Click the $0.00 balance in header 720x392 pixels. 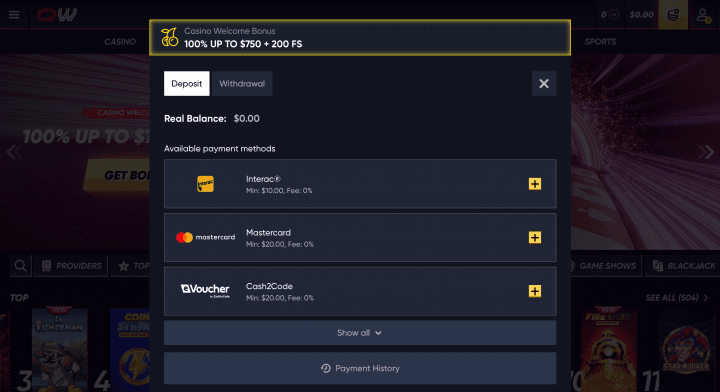point(641,15)
